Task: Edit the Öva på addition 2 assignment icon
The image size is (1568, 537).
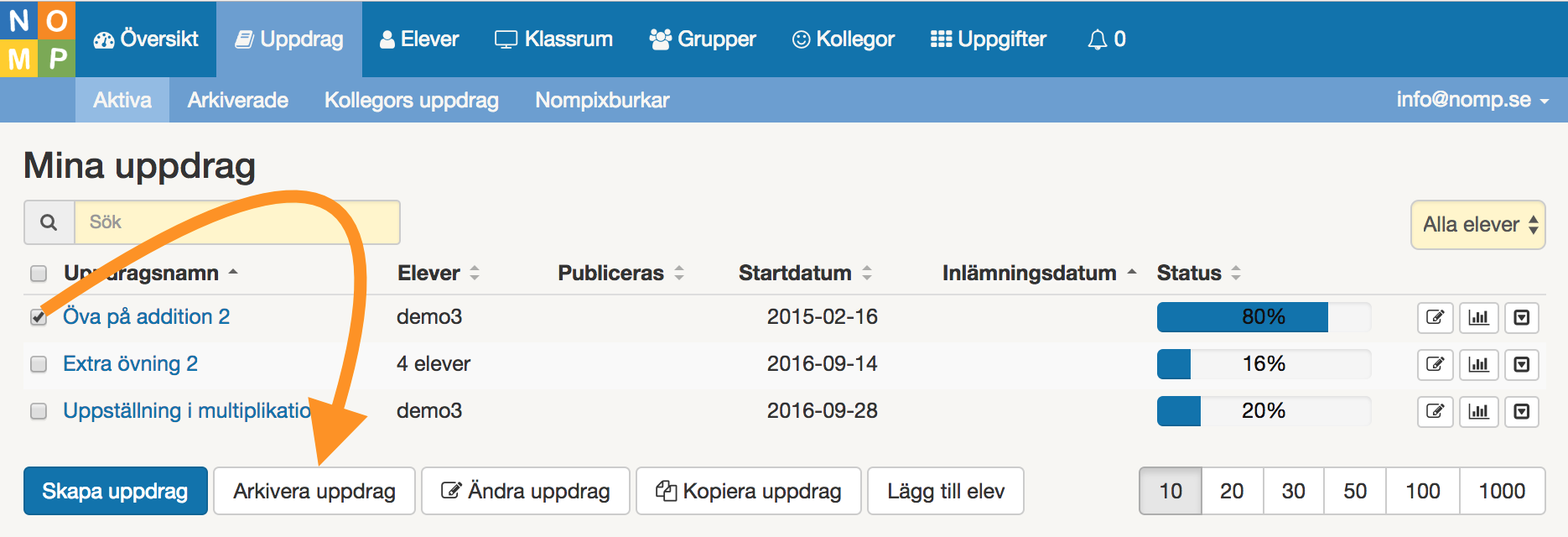Action: point(1435,317)
